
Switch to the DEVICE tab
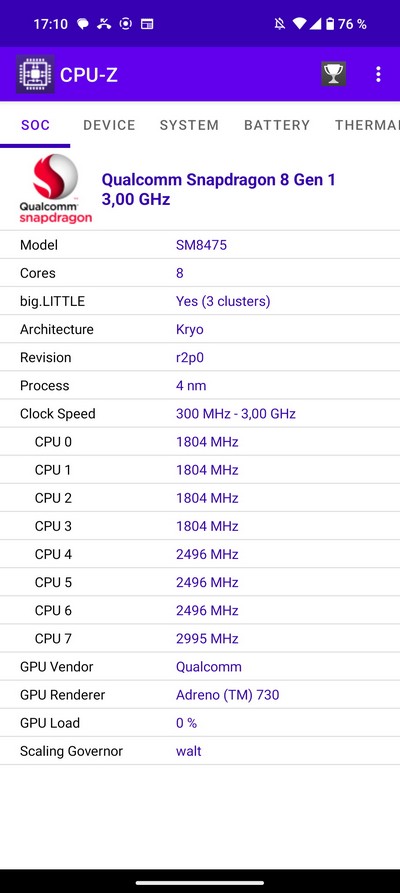click(109, 125)
